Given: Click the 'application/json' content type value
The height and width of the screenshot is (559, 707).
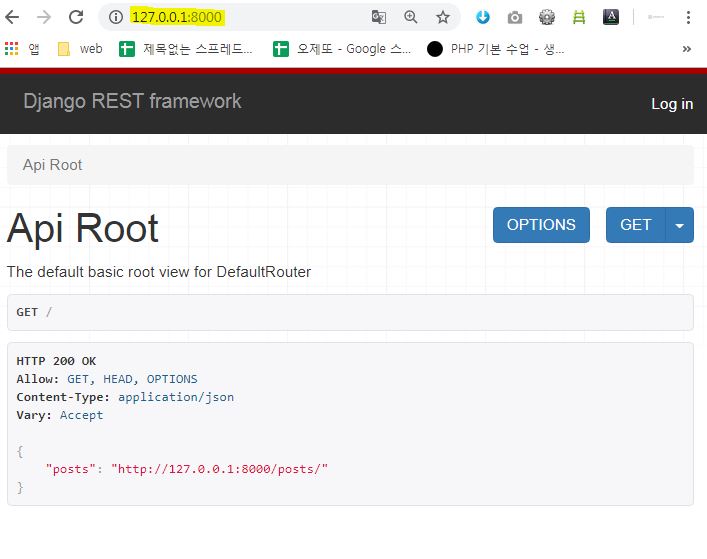Looking at the screenshot, I should coord(176,397).
